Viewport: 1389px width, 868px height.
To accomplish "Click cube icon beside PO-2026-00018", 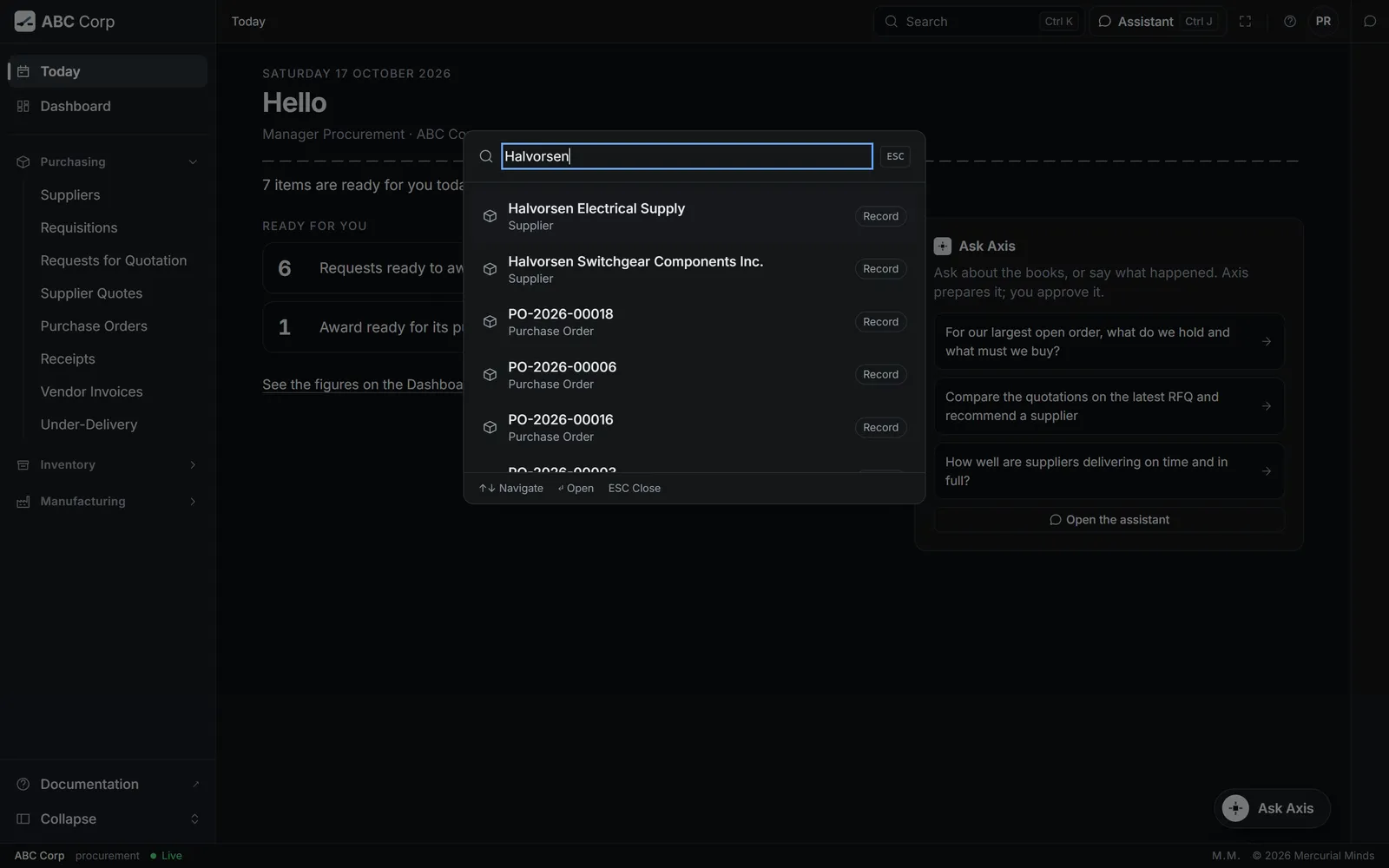I will [x=490, y=321].
